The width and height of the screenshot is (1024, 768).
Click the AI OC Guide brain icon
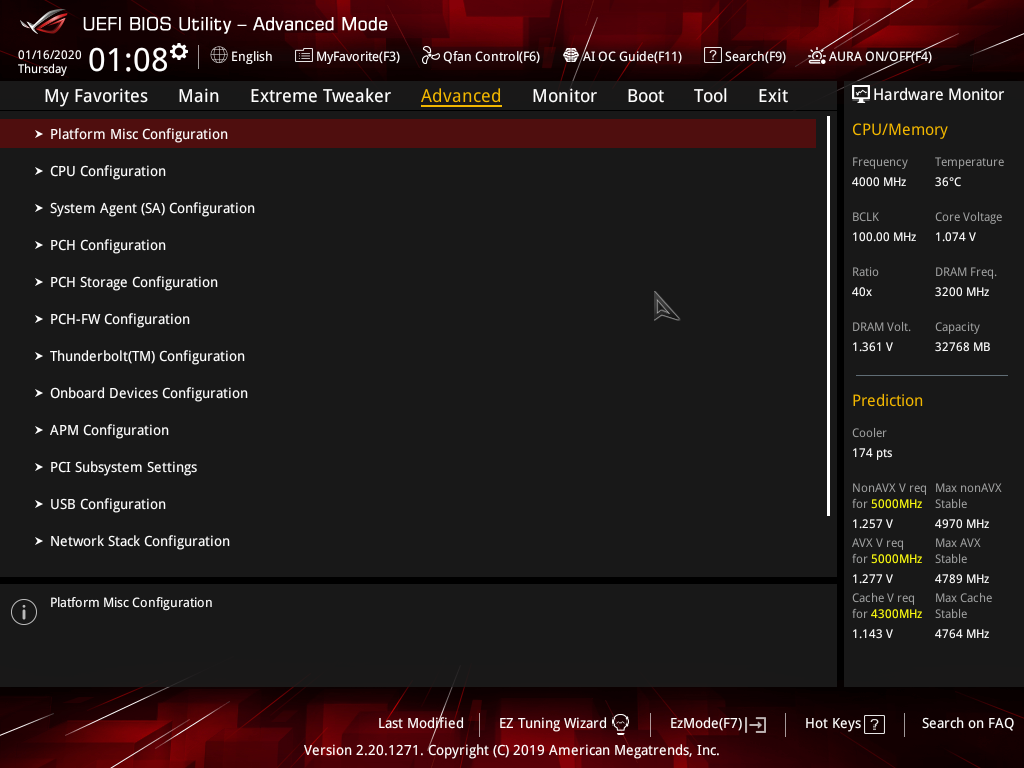571,56
